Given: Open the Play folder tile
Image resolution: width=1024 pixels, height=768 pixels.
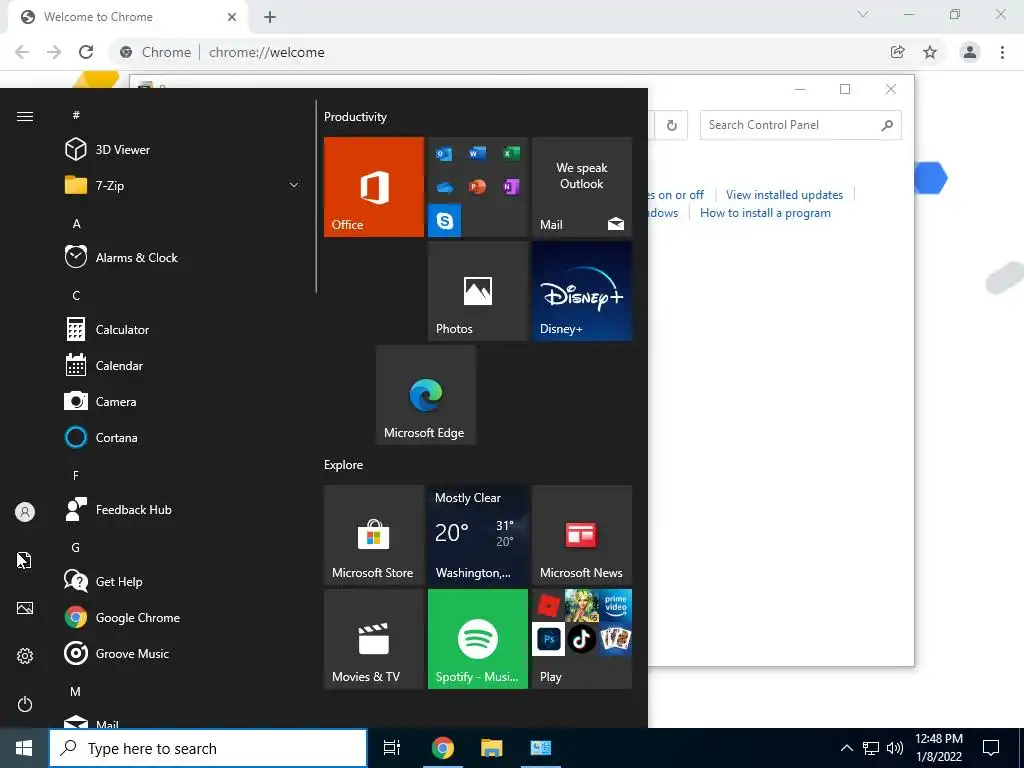Looking at the screenshot, I should pyautogui.click(x=582, y=639).
